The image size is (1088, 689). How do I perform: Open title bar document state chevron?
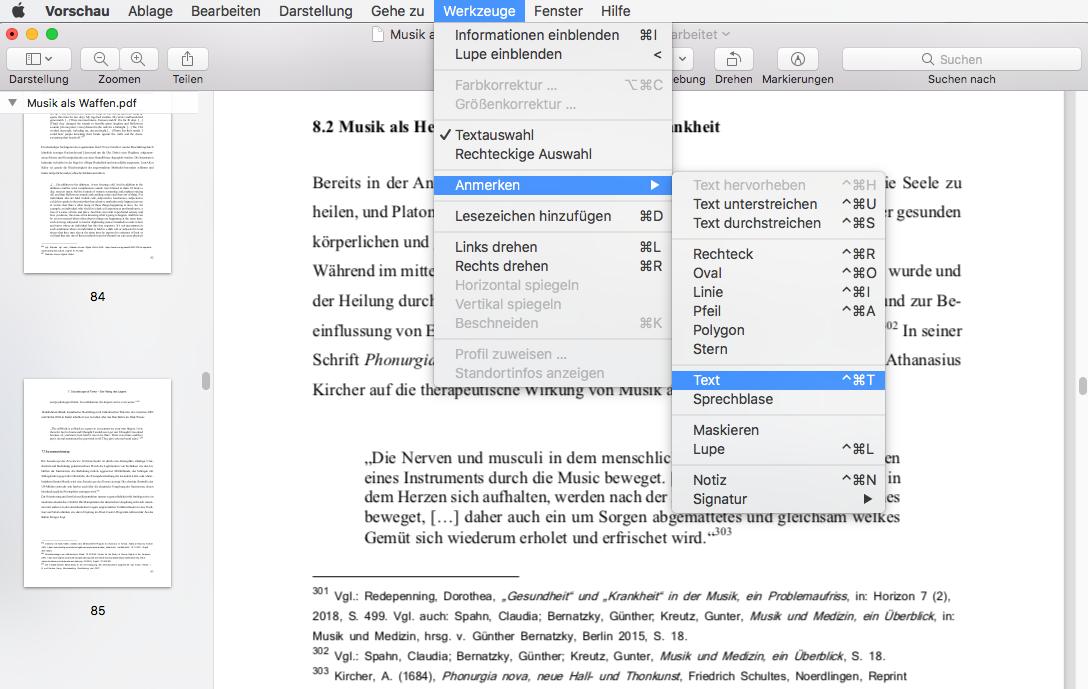(726, 34)
